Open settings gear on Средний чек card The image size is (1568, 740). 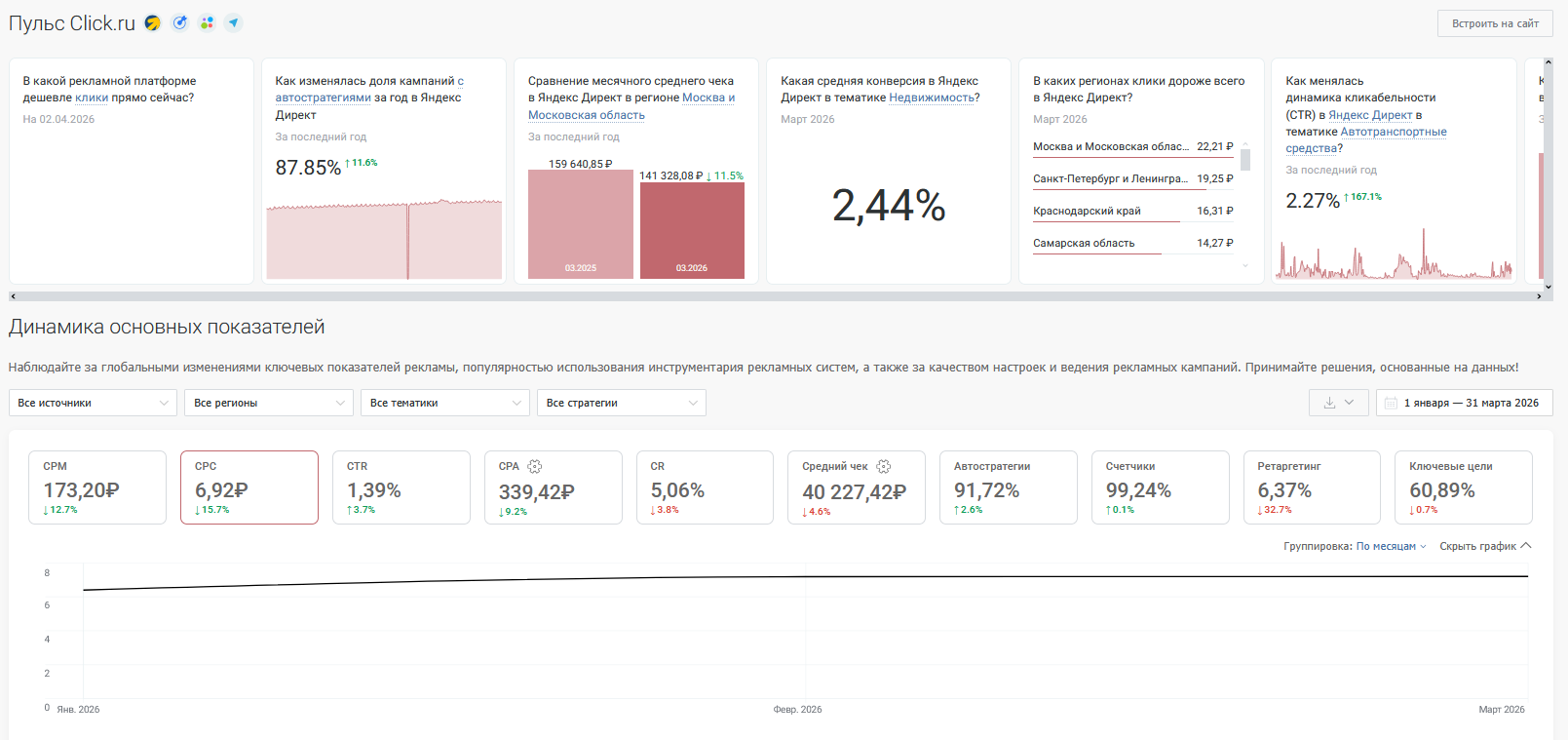point(884,467)
